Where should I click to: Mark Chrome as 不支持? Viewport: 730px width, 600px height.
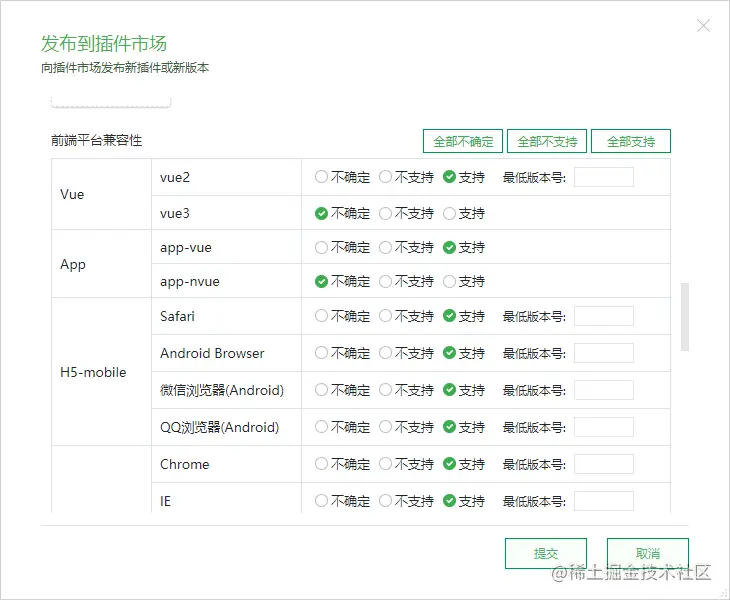(x=385, y=464)
